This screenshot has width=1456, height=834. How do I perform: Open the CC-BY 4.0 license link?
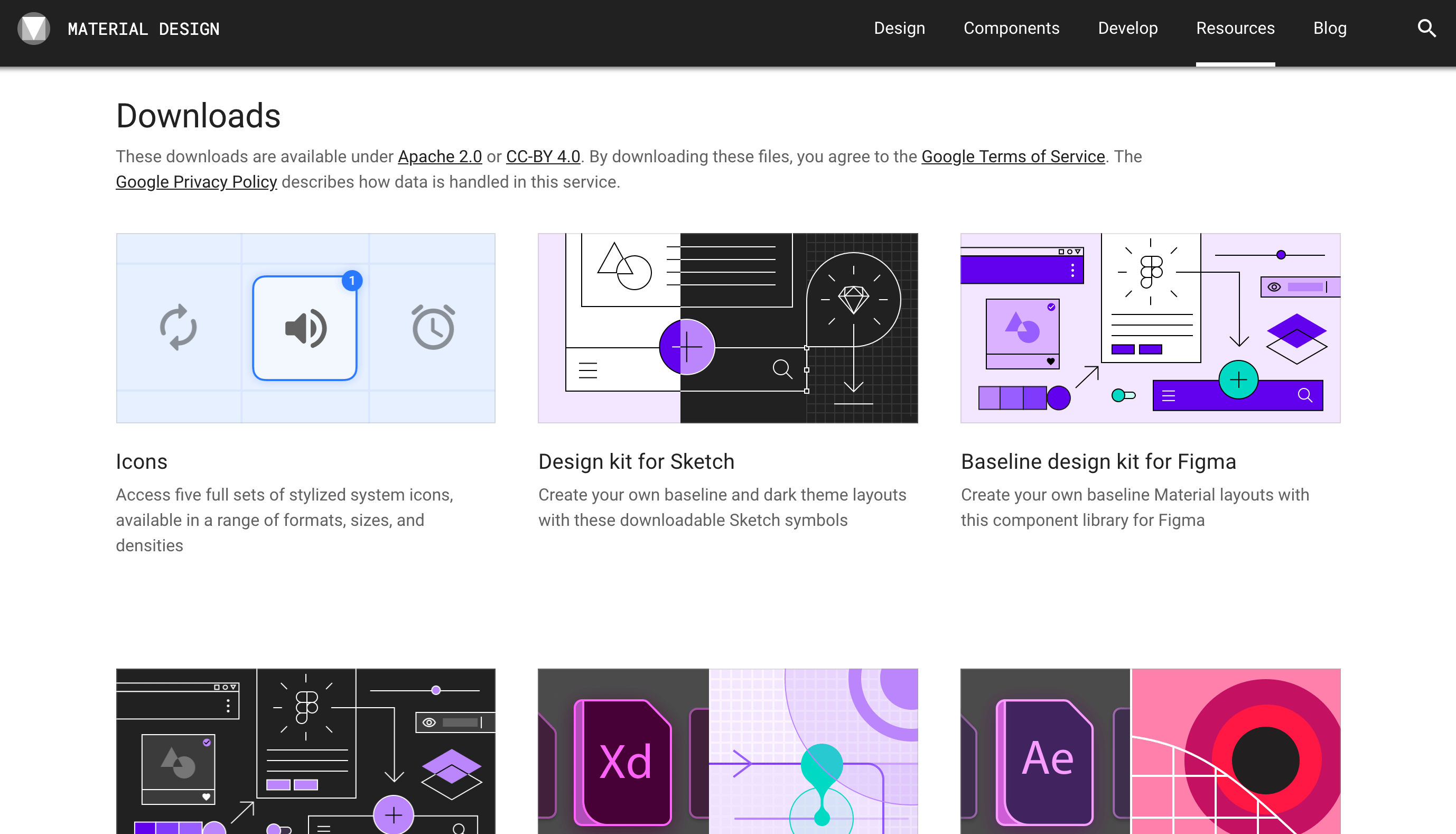click(x=543, y=156)
